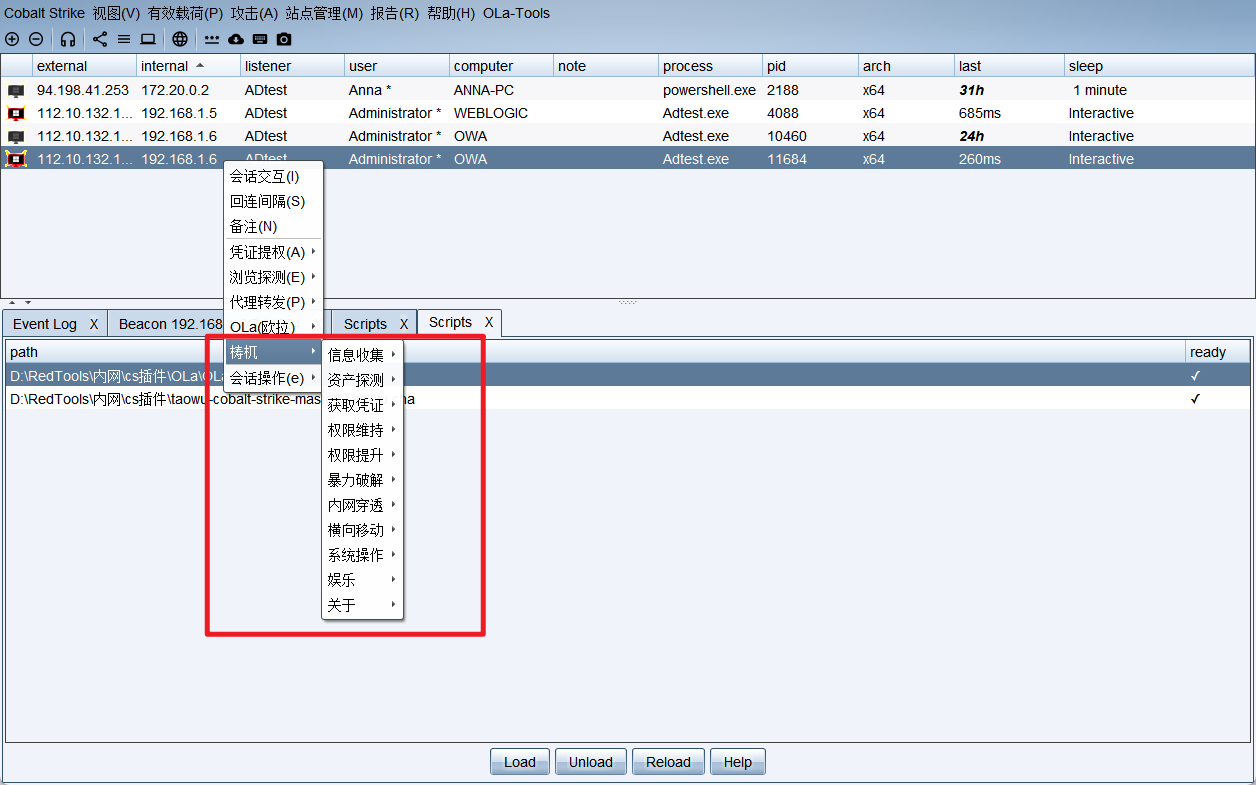Open the 娱乐 submenu entry
Image resolution: width=1256 pixels, height=785 pixels.
point(362,580)
